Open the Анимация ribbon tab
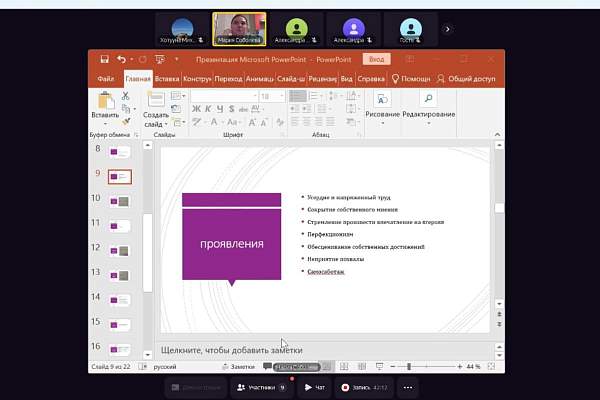 (x=259, y=79)
